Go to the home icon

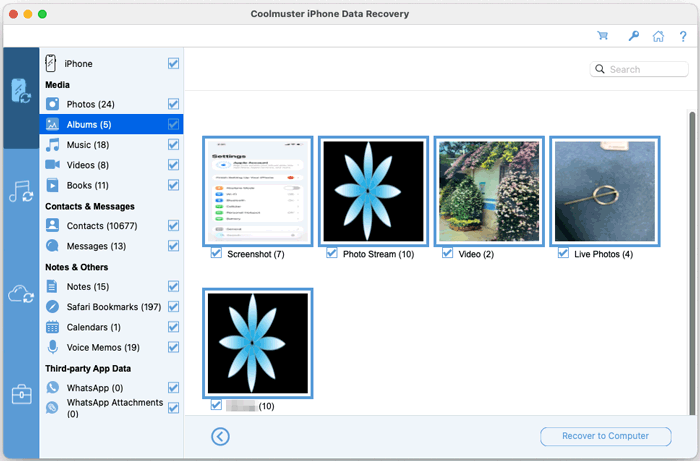(658, 36)
